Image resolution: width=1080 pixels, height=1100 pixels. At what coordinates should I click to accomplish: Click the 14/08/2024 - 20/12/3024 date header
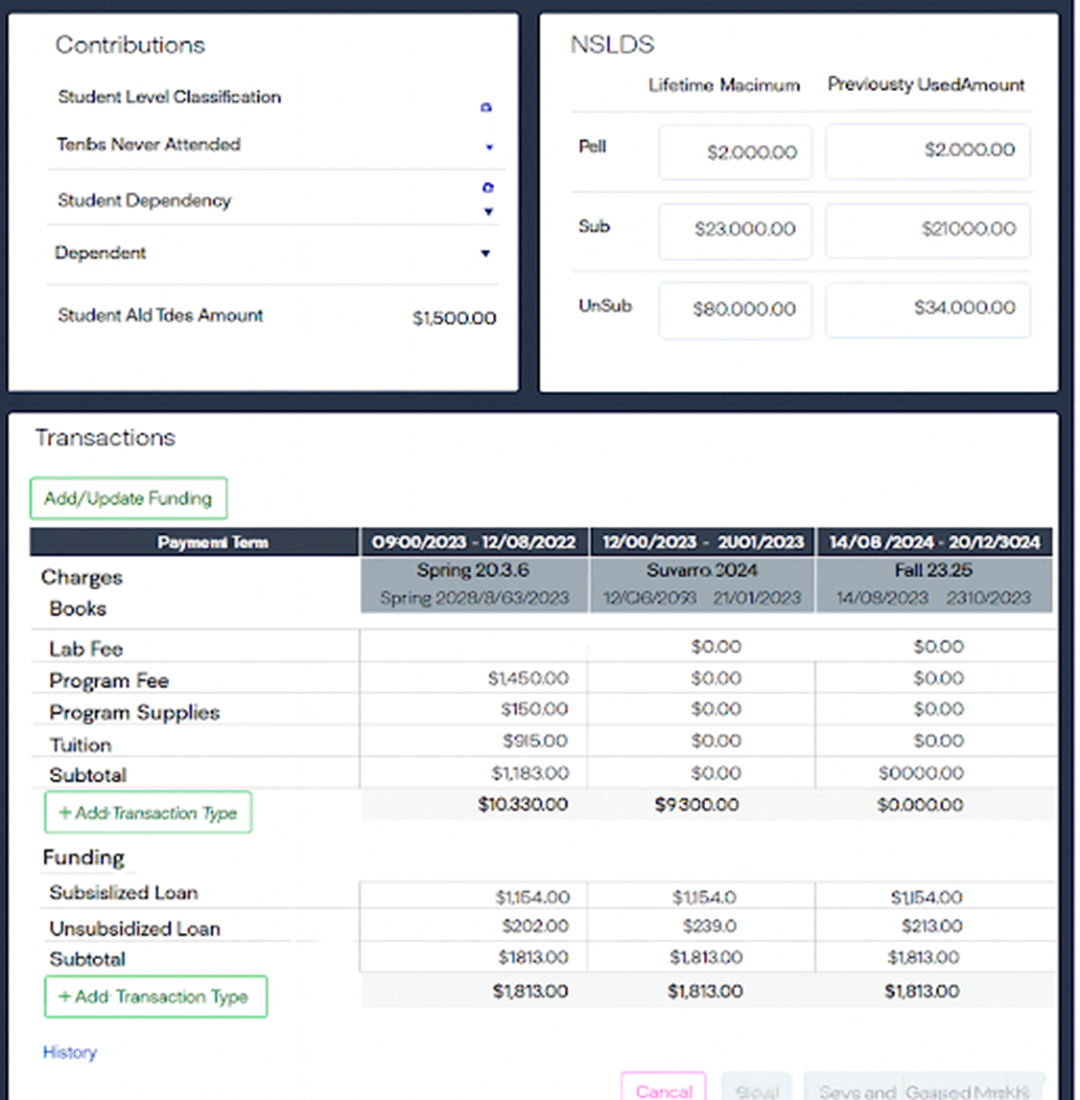tap(934, 542)
